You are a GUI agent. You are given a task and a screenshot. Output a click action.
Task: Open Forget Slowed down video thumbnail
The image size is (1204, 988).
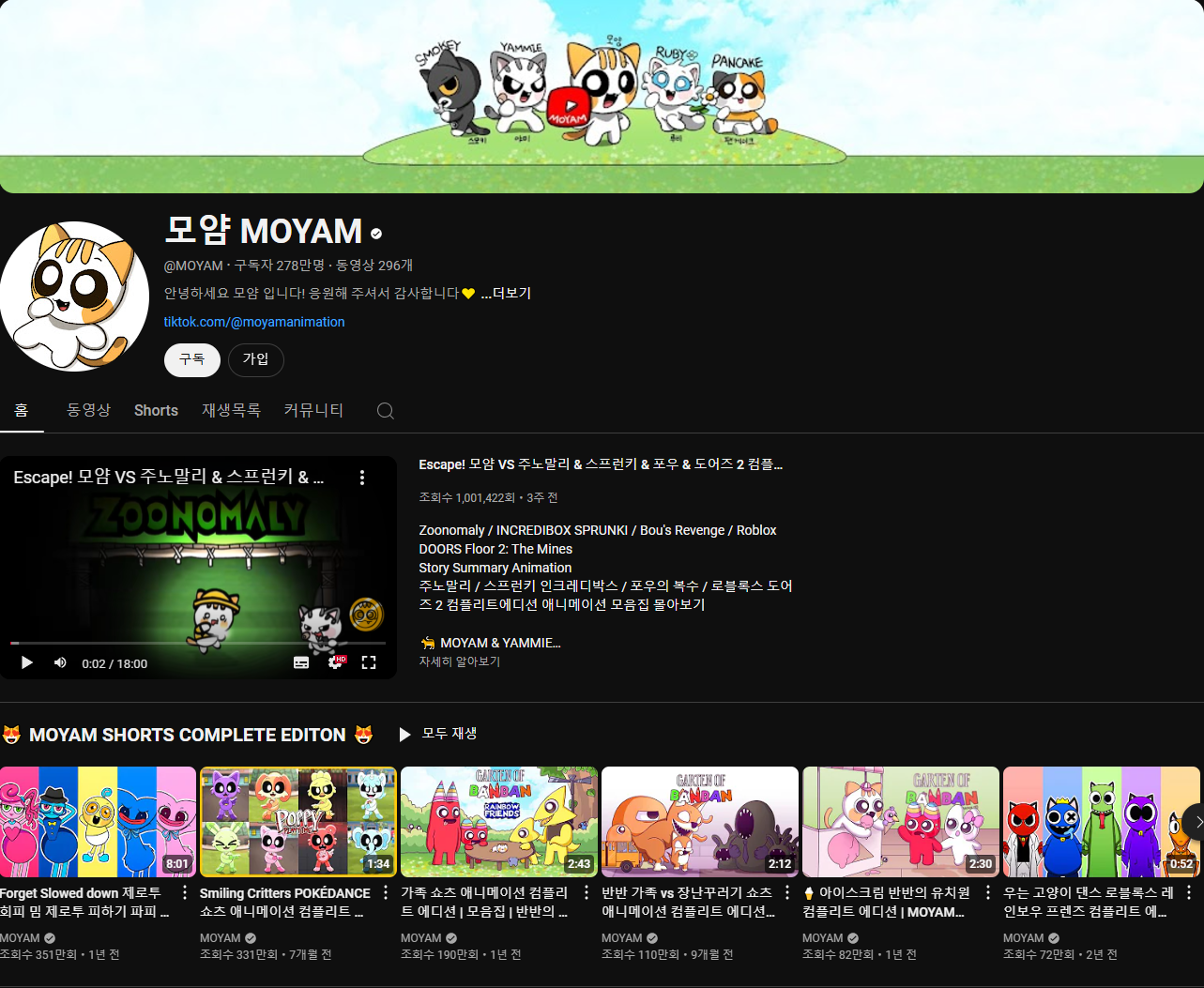point(98,822)
